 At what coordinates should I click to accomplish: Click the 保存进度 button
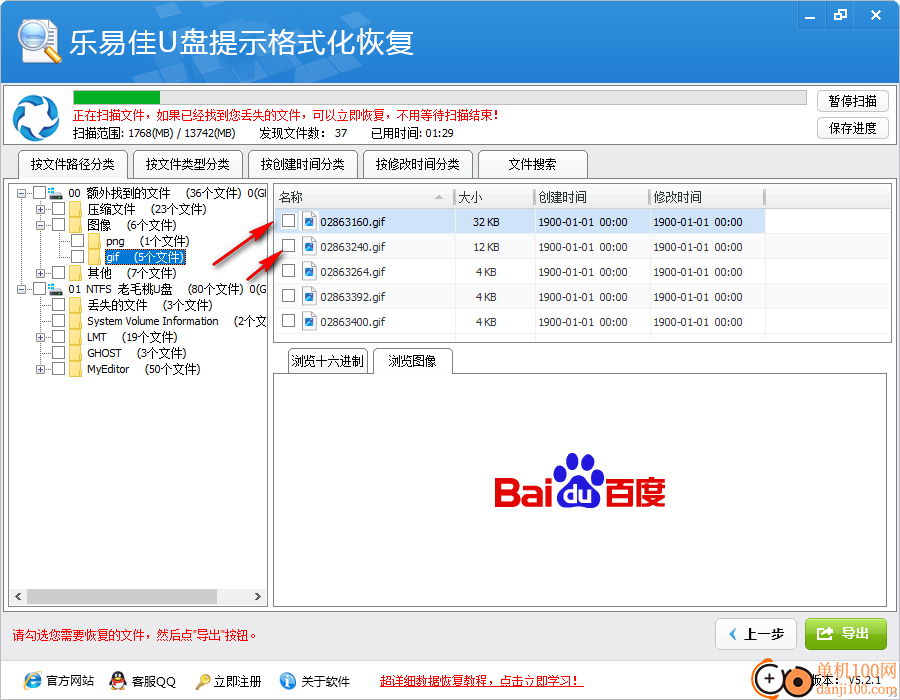[852, 129]
